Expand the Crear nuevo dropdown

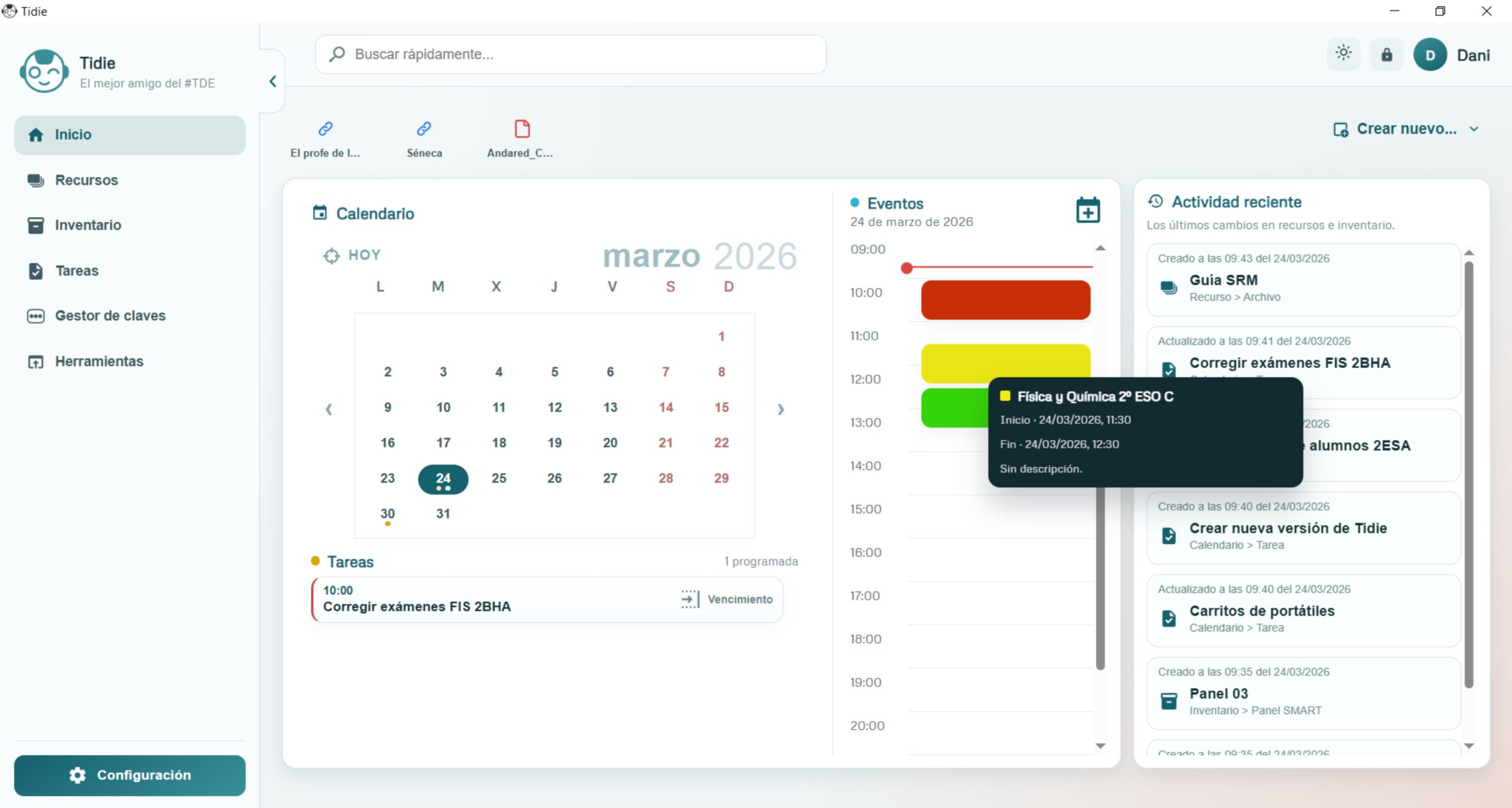coord(1406,129)
